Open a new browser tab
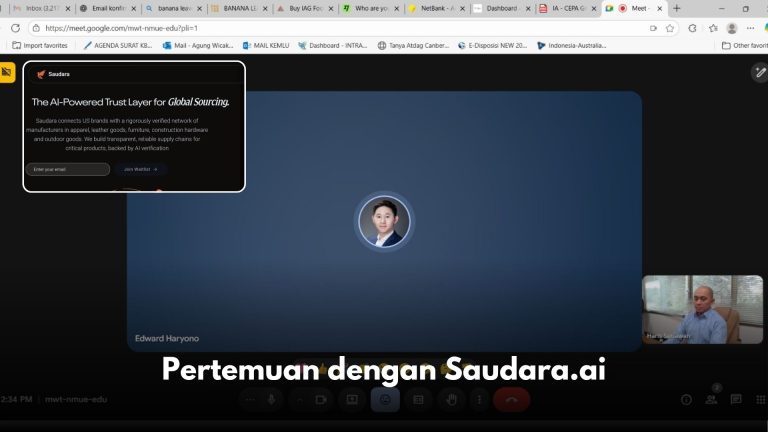 tap(676, 8)
